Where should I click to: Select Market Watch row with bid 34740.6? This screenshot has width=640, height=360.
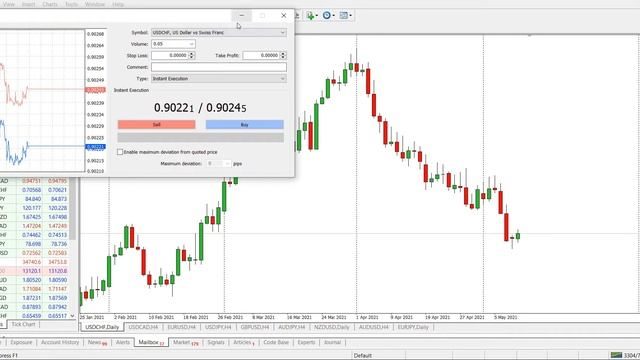(35, 262)
